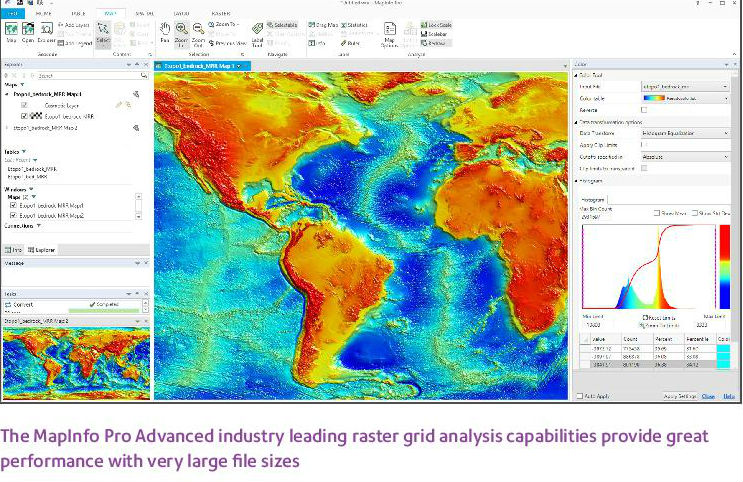Expand the Connections section arrow

[x=39, y=226]
